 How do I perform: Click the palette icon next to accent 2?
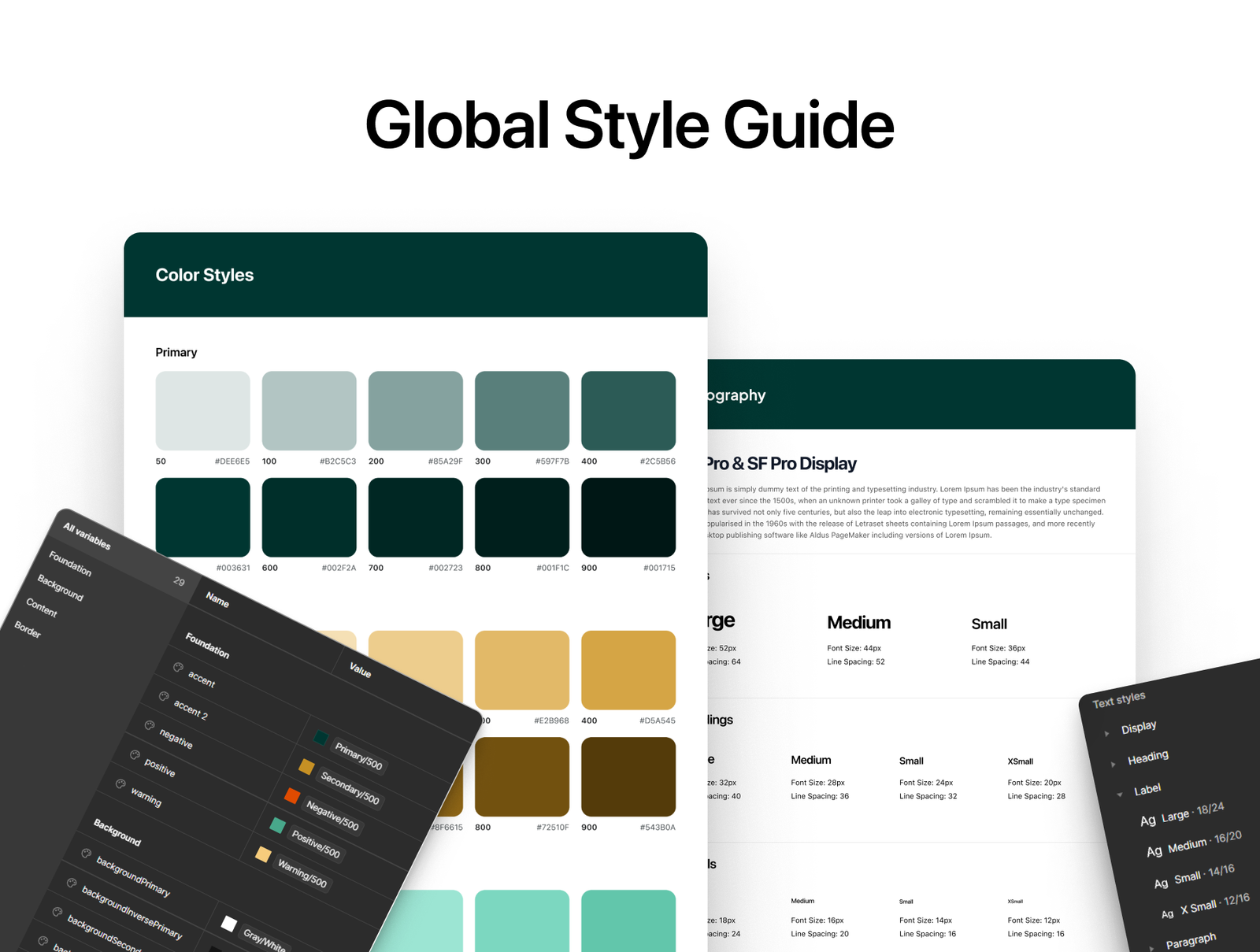point(164,696)
